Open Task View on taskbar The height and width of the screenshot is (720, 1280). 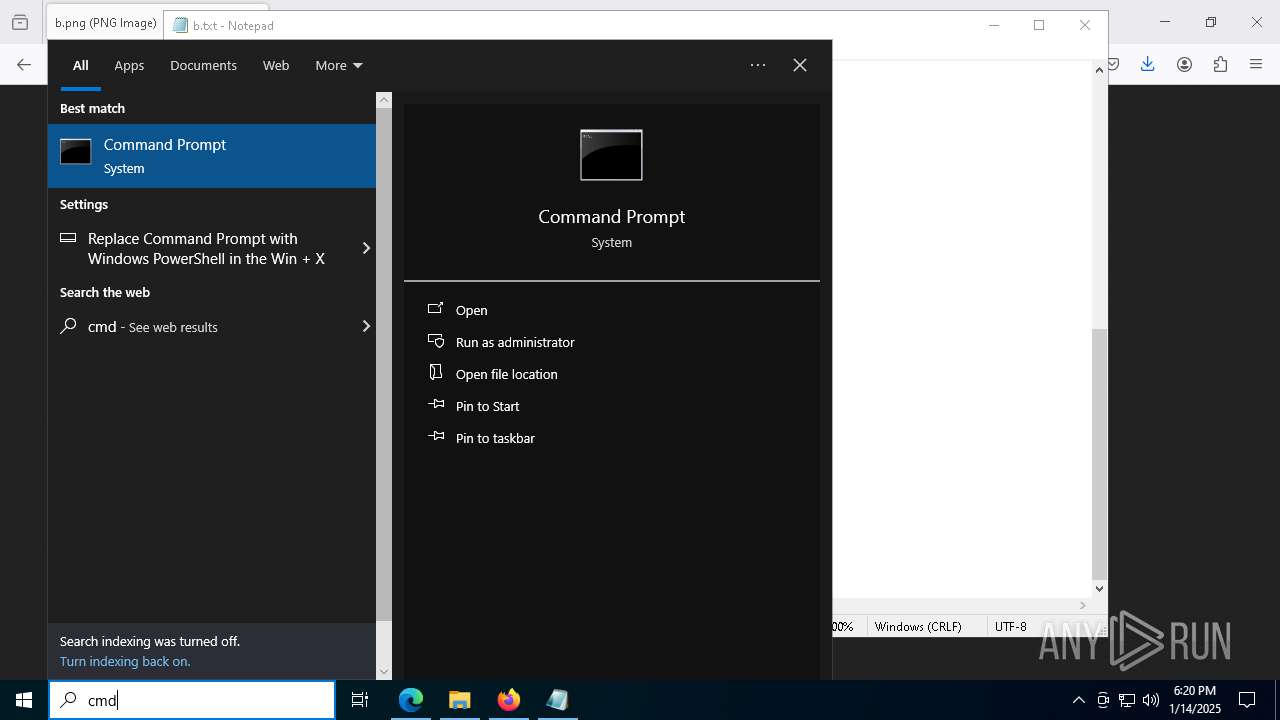click(360, 700)
